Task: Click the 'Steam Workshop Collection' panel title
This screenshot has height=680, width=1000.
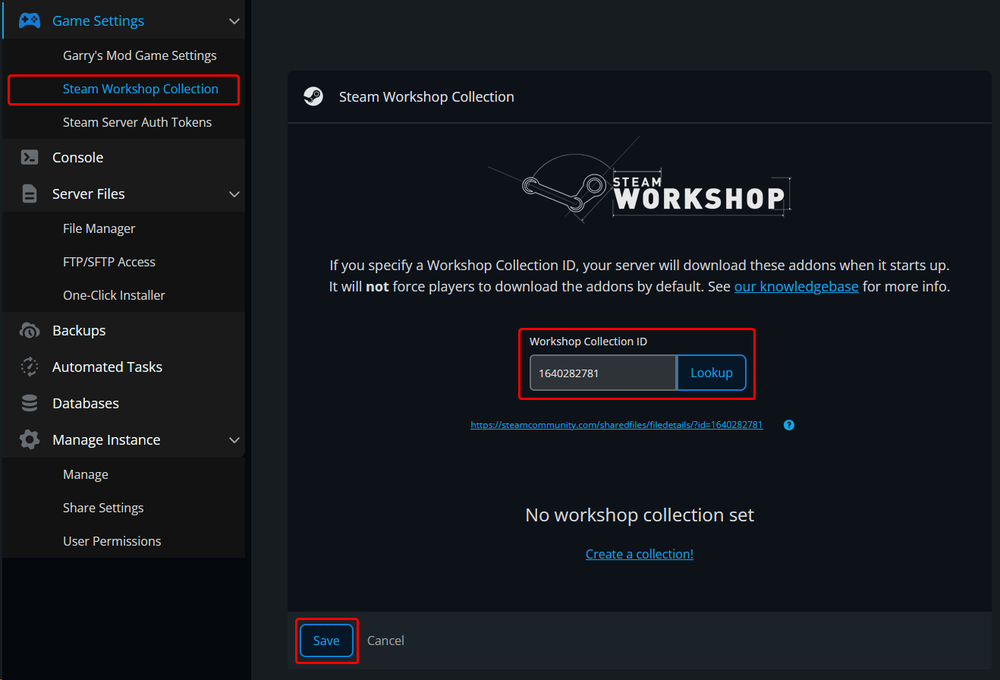Action: (x=426, y=97)
